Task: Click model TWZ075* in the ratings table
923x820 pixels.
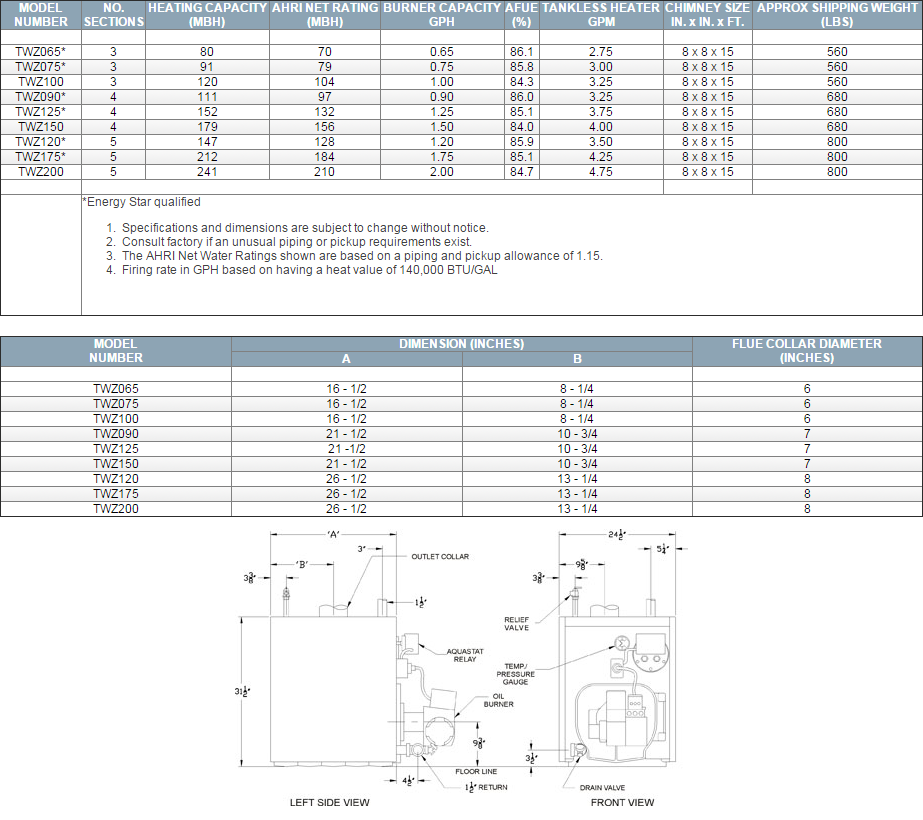Action: coord(41,67)
